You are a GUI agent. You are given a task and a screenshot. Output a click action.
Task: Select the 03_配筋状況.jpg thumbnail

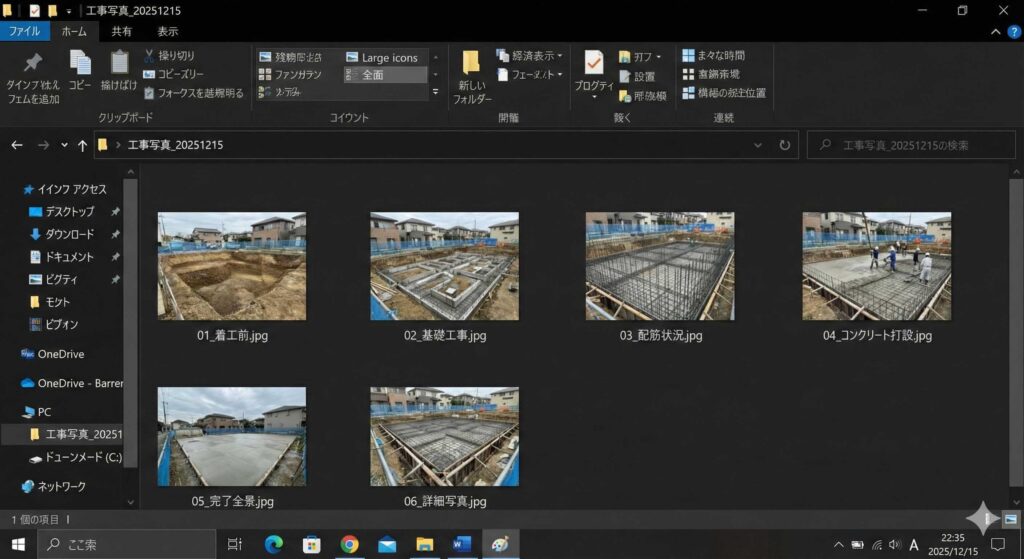[x=660, y=266]
